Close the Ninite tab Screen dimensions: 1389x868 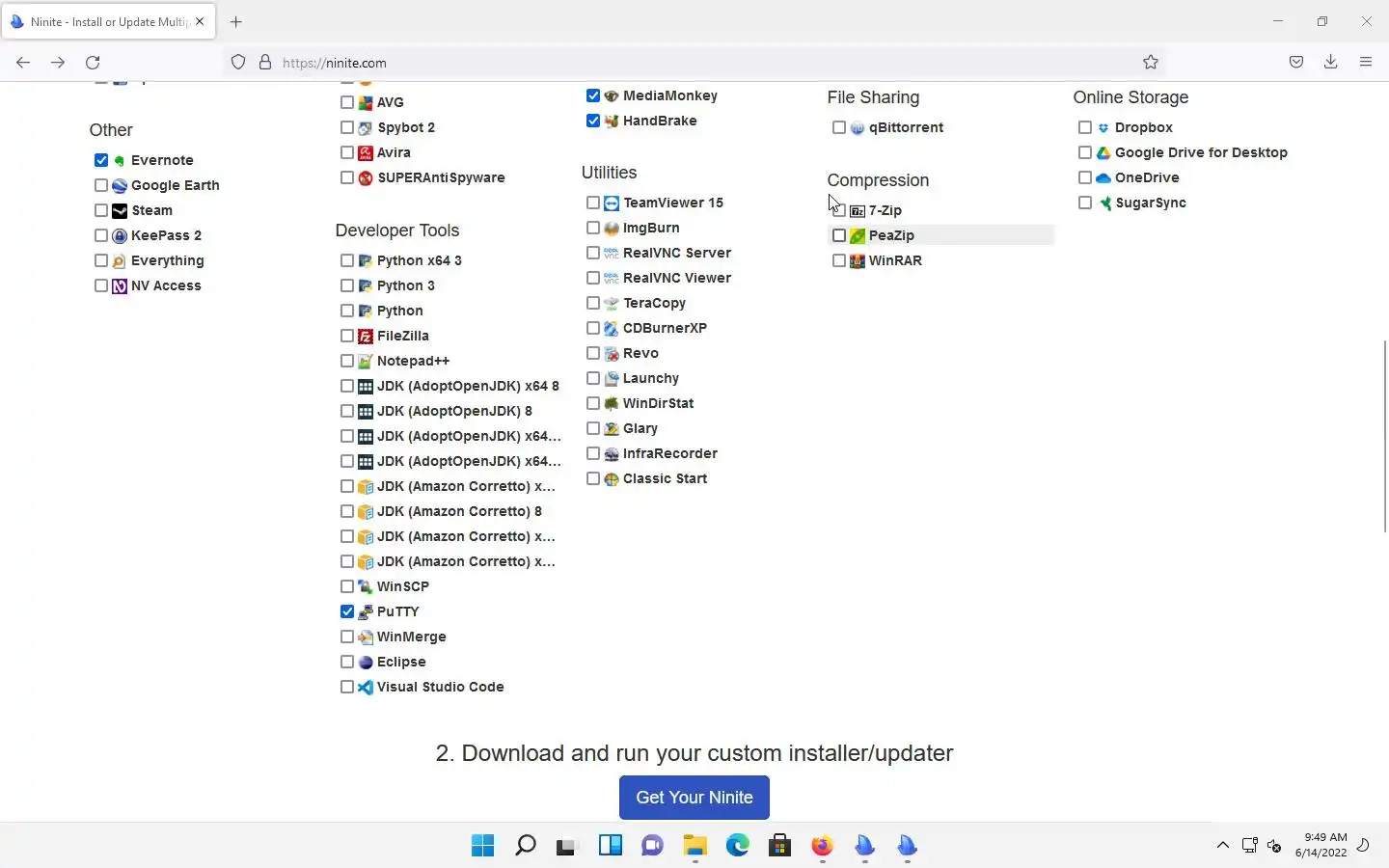click(x=200, y=21)
